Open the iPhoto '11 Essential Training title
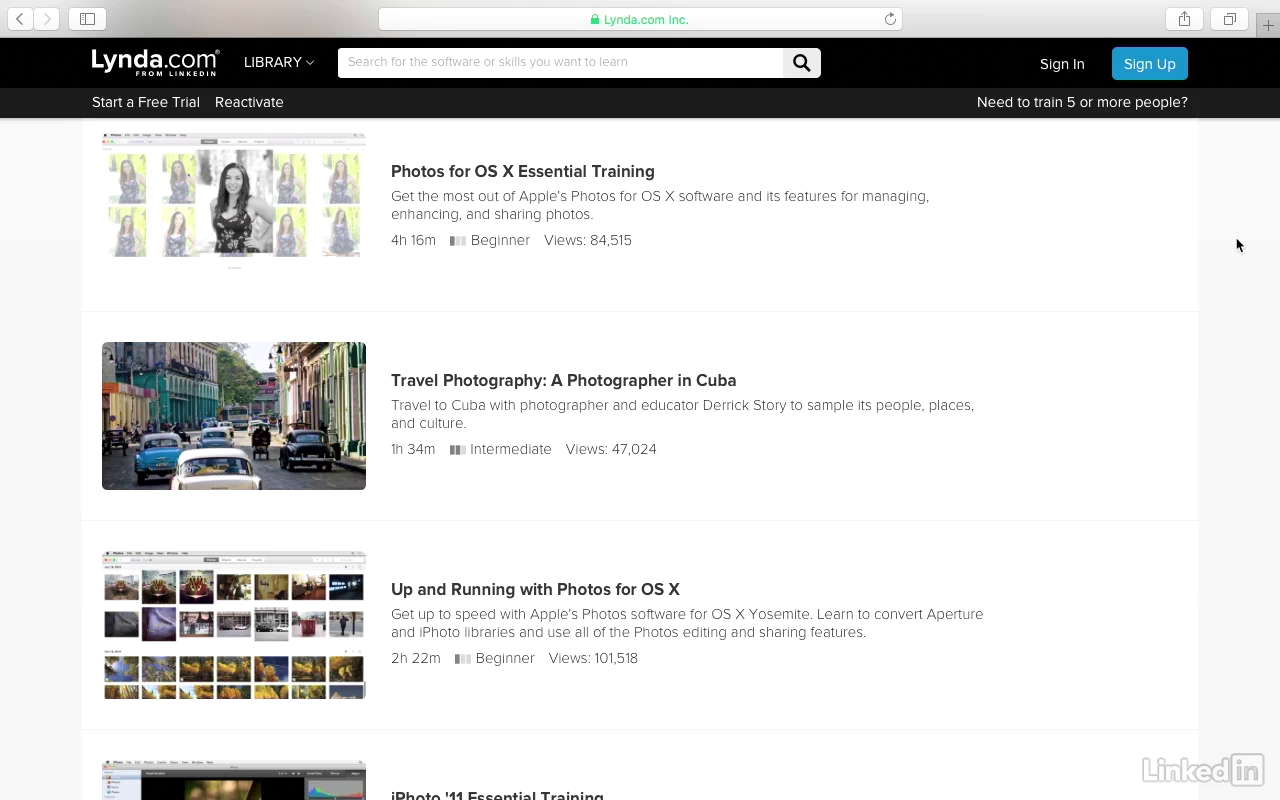Image resolution: width=1280 pixels, height=800 pixels. click(x=497, y=795)
